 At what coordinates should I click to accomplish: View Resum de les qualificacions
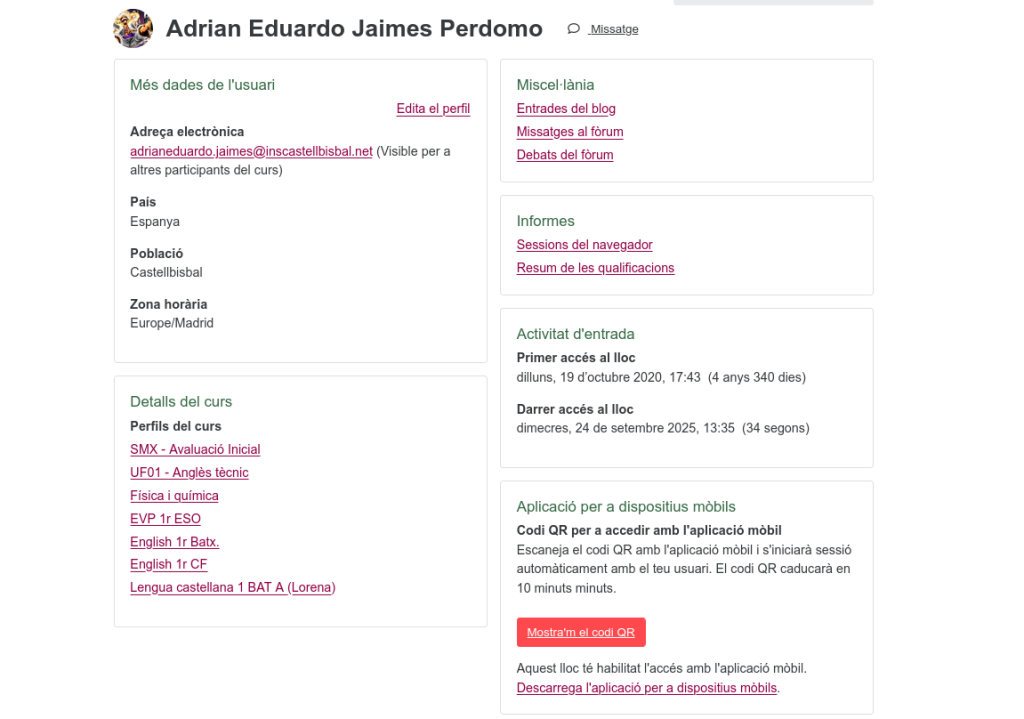click(x=595, y=268)
